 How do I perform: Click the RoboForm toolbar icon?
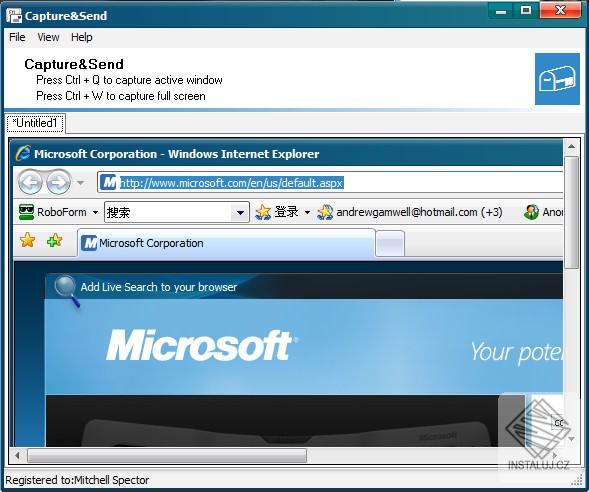[x=26, y=212]
